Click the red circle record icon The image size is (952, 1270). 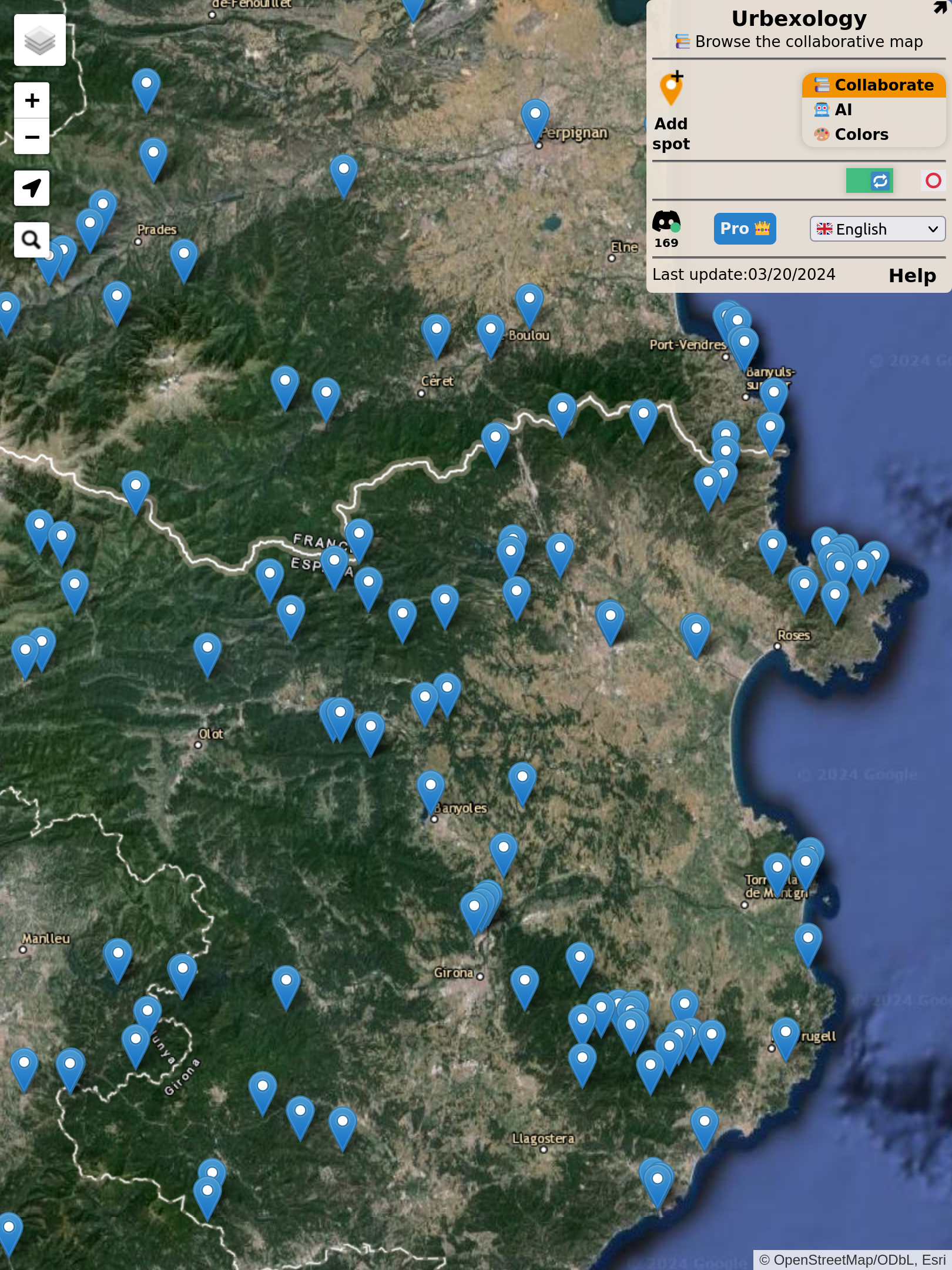933,181
